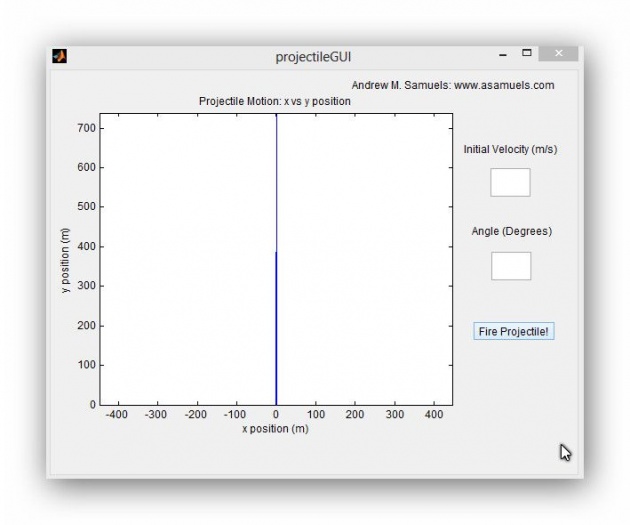Viewport: 630px width, 525px height.
Task: Click the MATLAB icon in the title bar
Action: click(x=59, y=56)
